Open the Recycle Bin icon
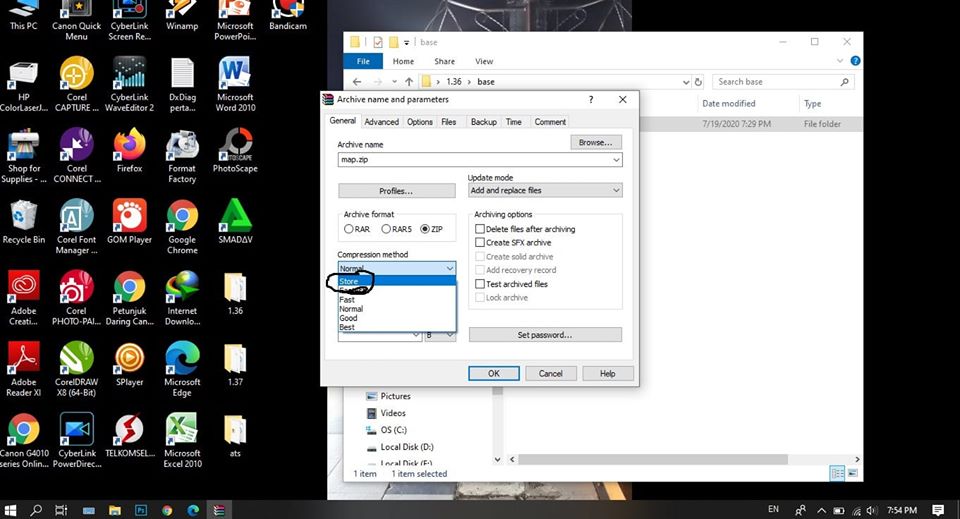The image size is (960, 519). (x=23, y=222)
